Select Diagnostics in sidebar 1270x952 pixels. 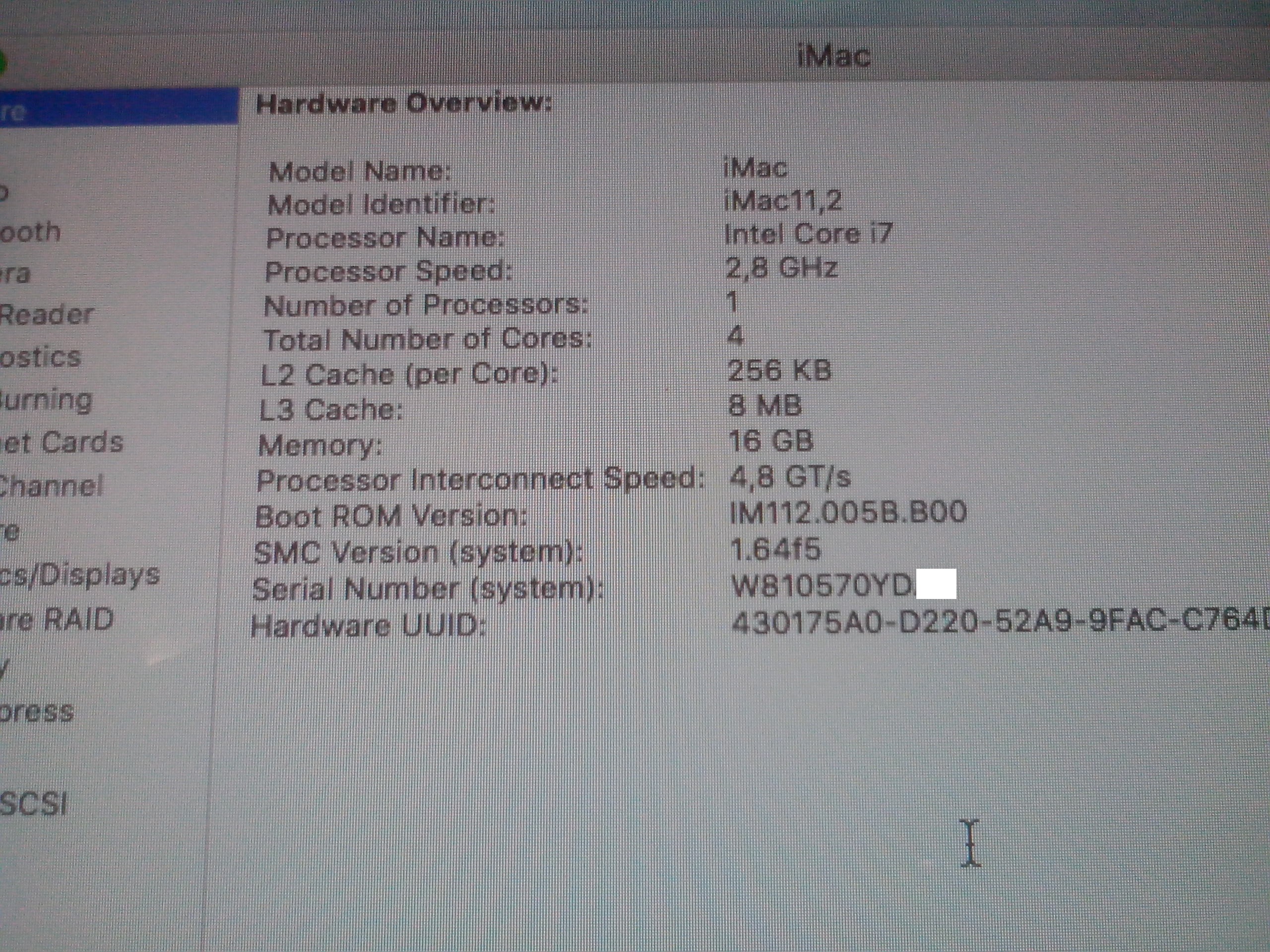(x=40, y=357)
